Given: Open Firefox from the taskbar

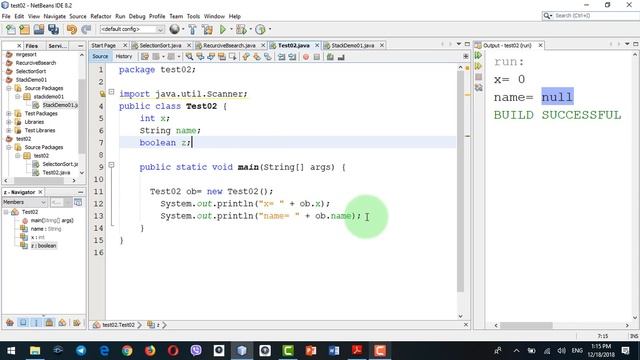Looking at the screenshot, I should (150, 351).
